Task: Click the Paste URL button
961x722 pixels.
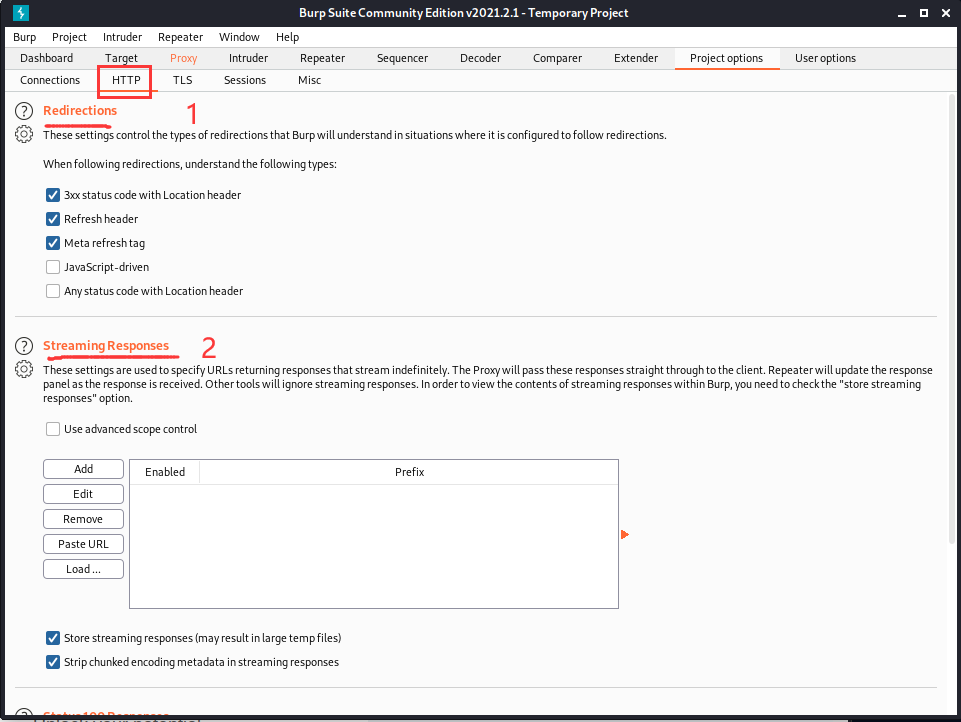Action: (83, 544)
